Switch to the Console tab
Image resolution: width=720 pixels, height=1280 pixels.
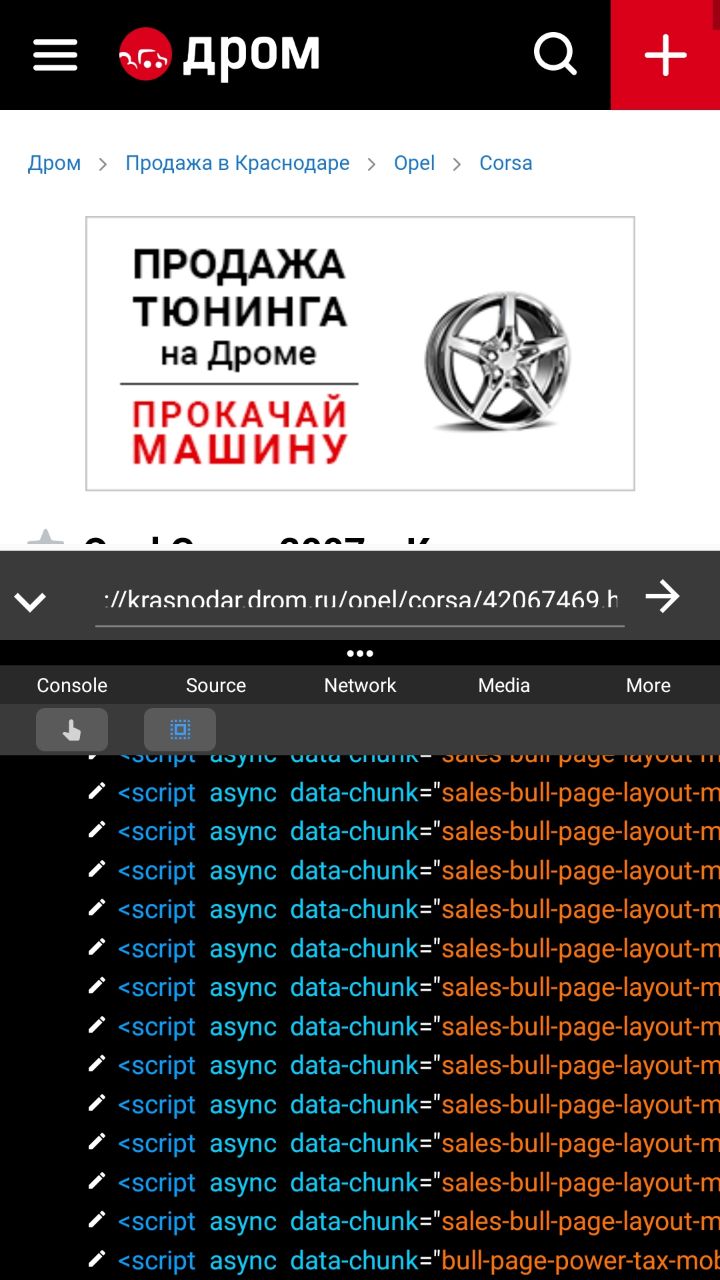point(72,685)
